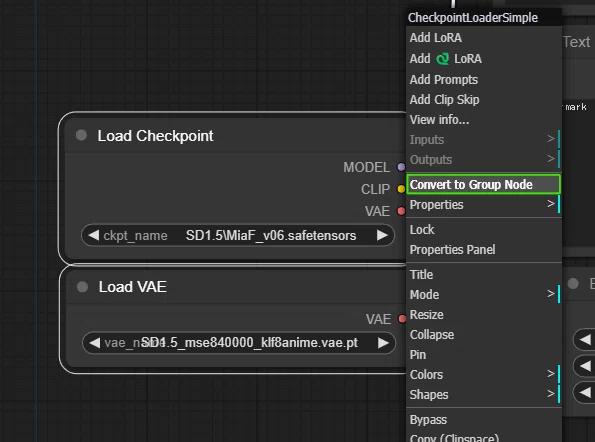Click the Load Checkpoint node collapse dot
Screen dimensions: 595x442
pyautogui.click(x=81, y=135)
